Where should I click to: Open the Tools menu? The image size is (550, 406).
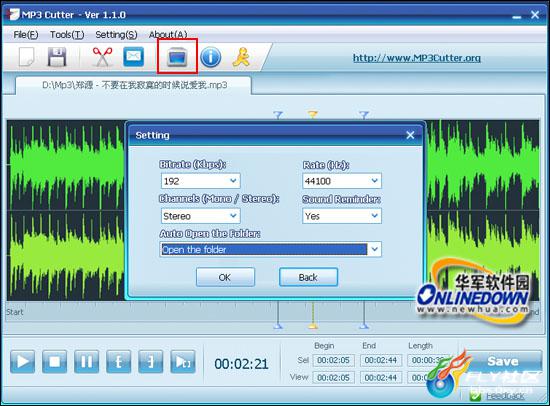pos(67,35)
